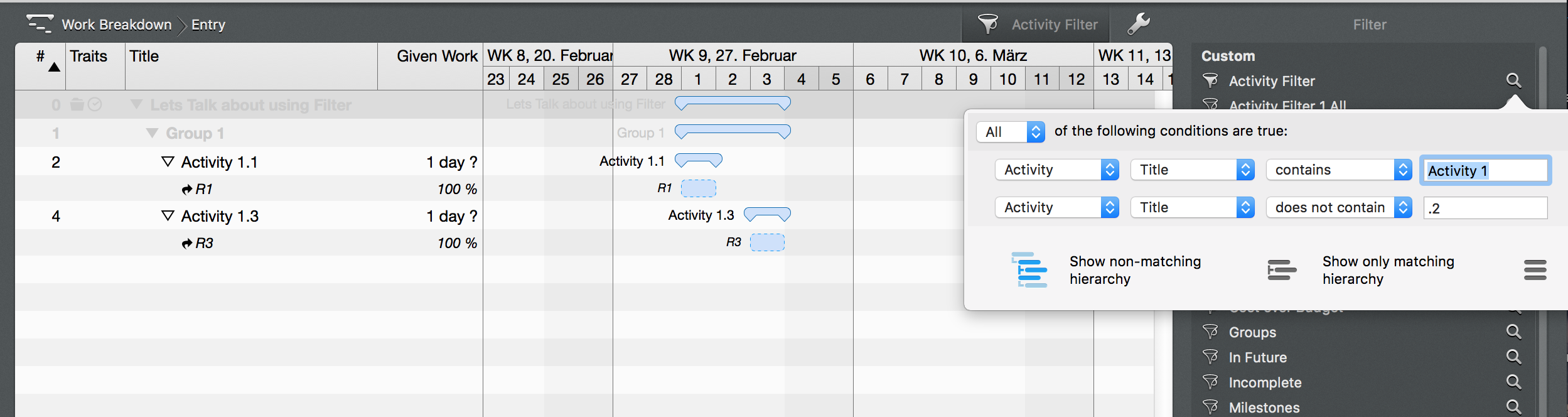Click the Work Breakdown icon in the breadcrumb
The image size is (1568, 417).
coord(39,24)
